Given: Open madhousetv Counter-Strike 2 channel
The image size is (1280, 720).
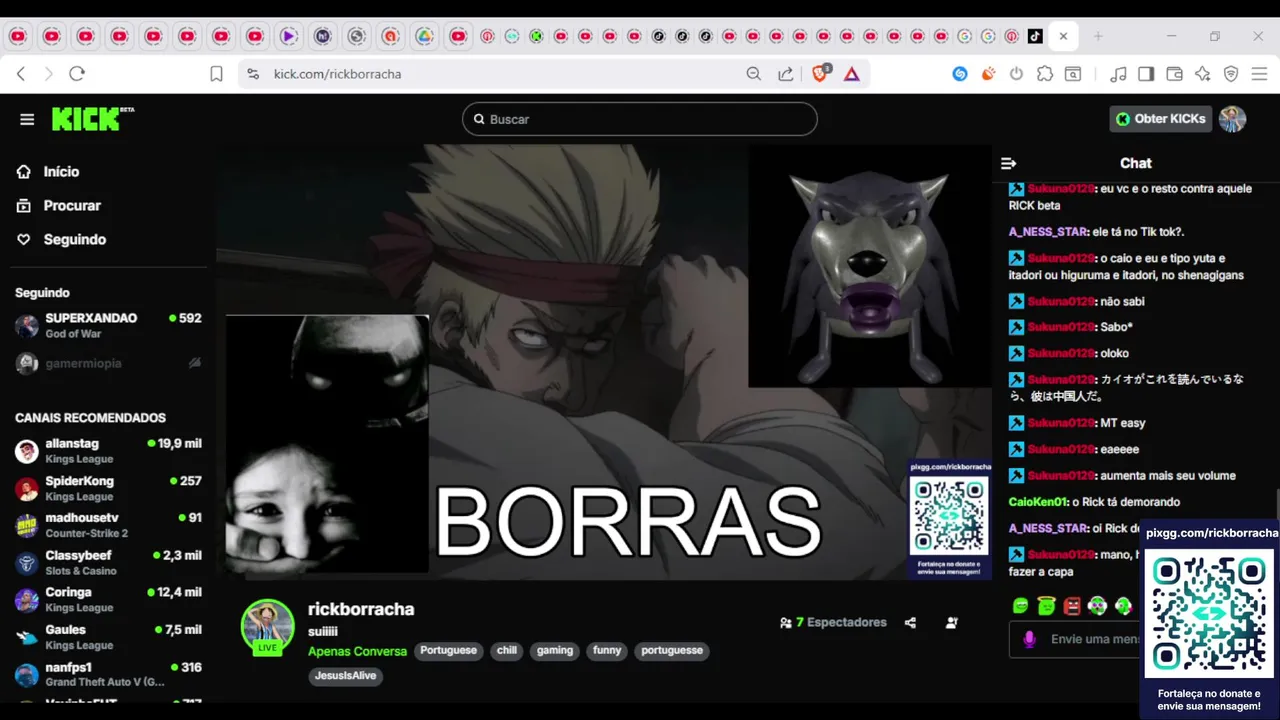Looking at the screenshot, I should tap(108, 525).
